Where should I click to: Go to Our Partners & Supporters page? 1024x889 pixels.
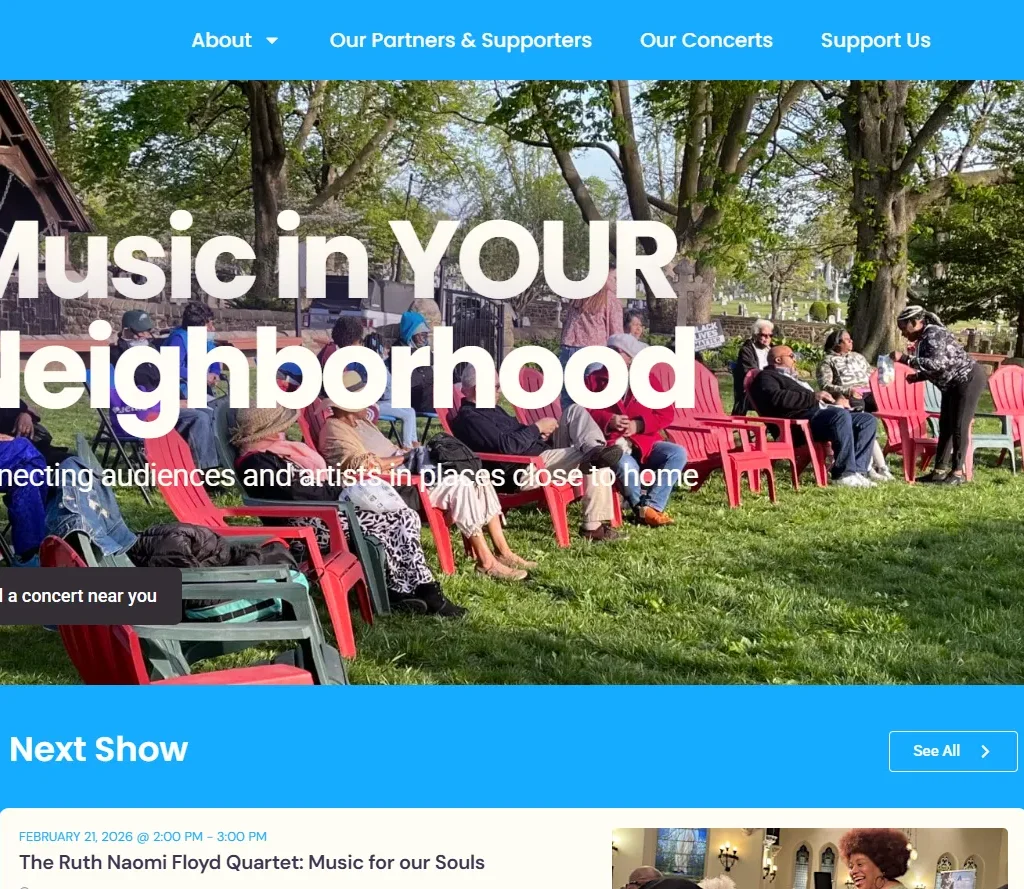coord(460,40)
